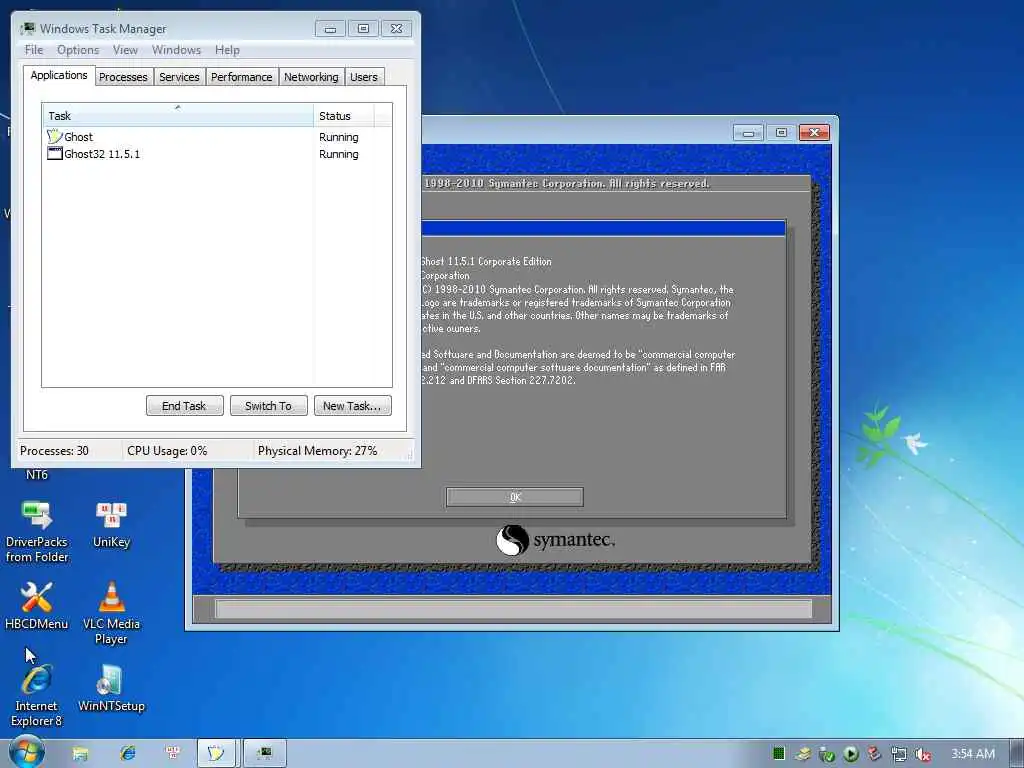
Task: Open Safely Remove Hardware tray icon
Action: point(827,754)
